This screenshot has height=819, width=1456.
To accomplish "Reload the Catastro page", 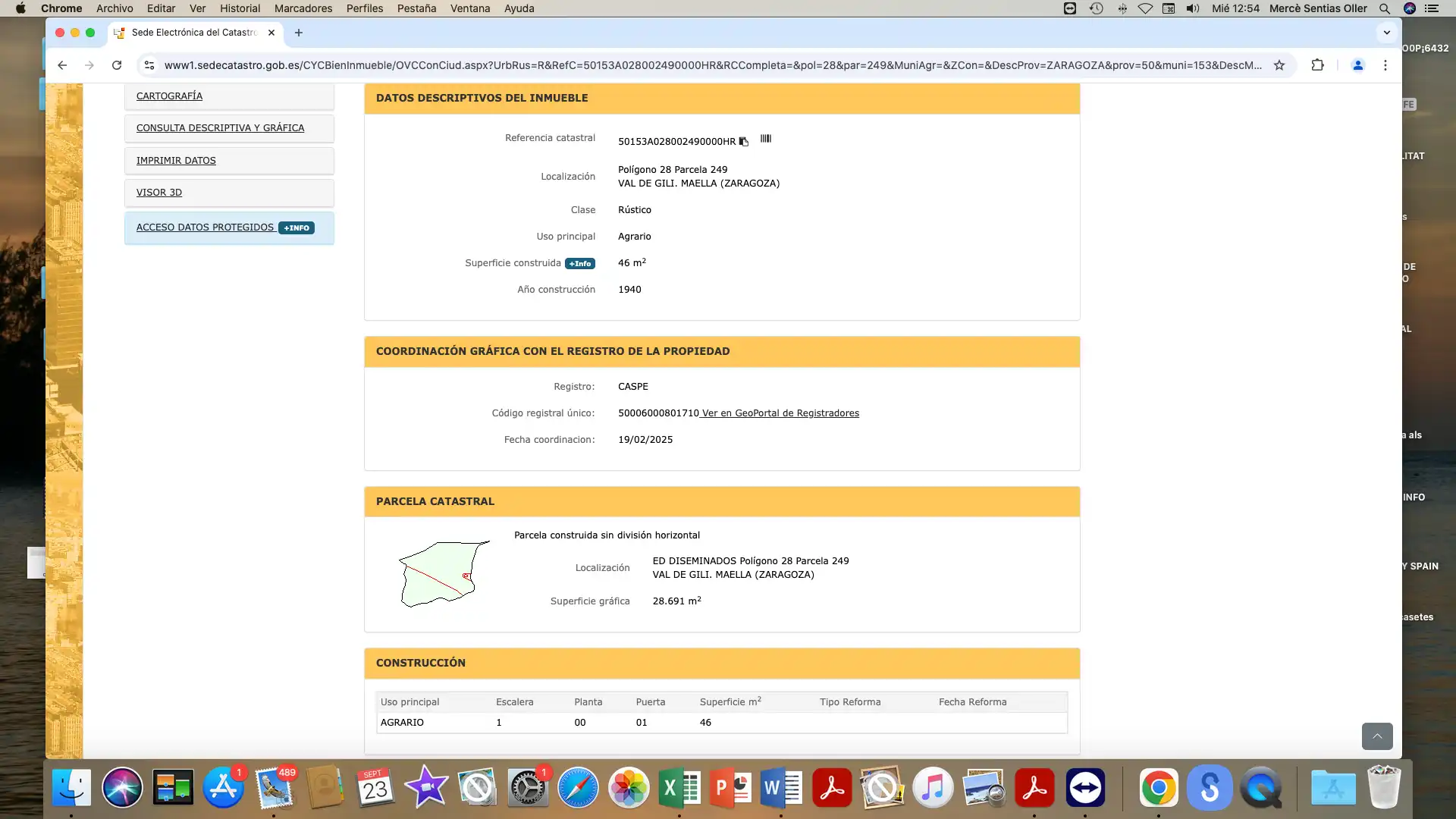I will (x=117, y=65).
